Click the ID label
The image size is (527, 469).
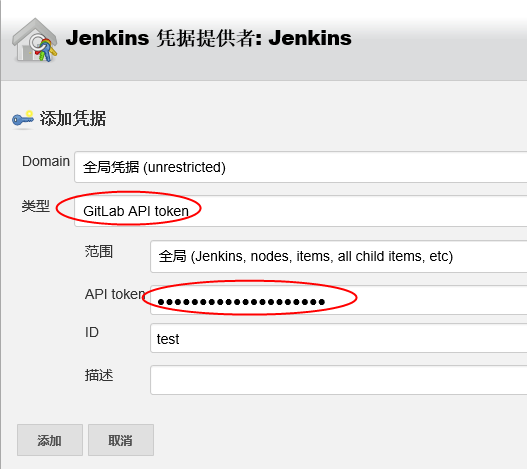pos(92,333)
